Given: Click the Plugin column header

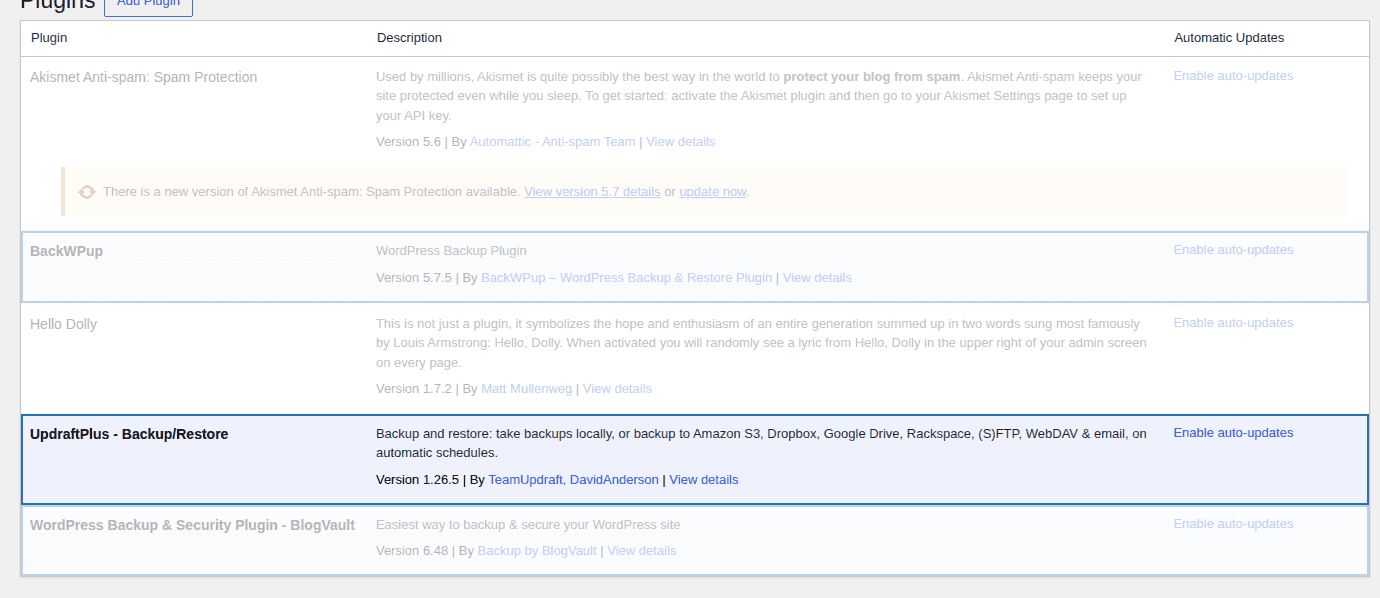Looking at the screenshot, I should click(49, 38).
